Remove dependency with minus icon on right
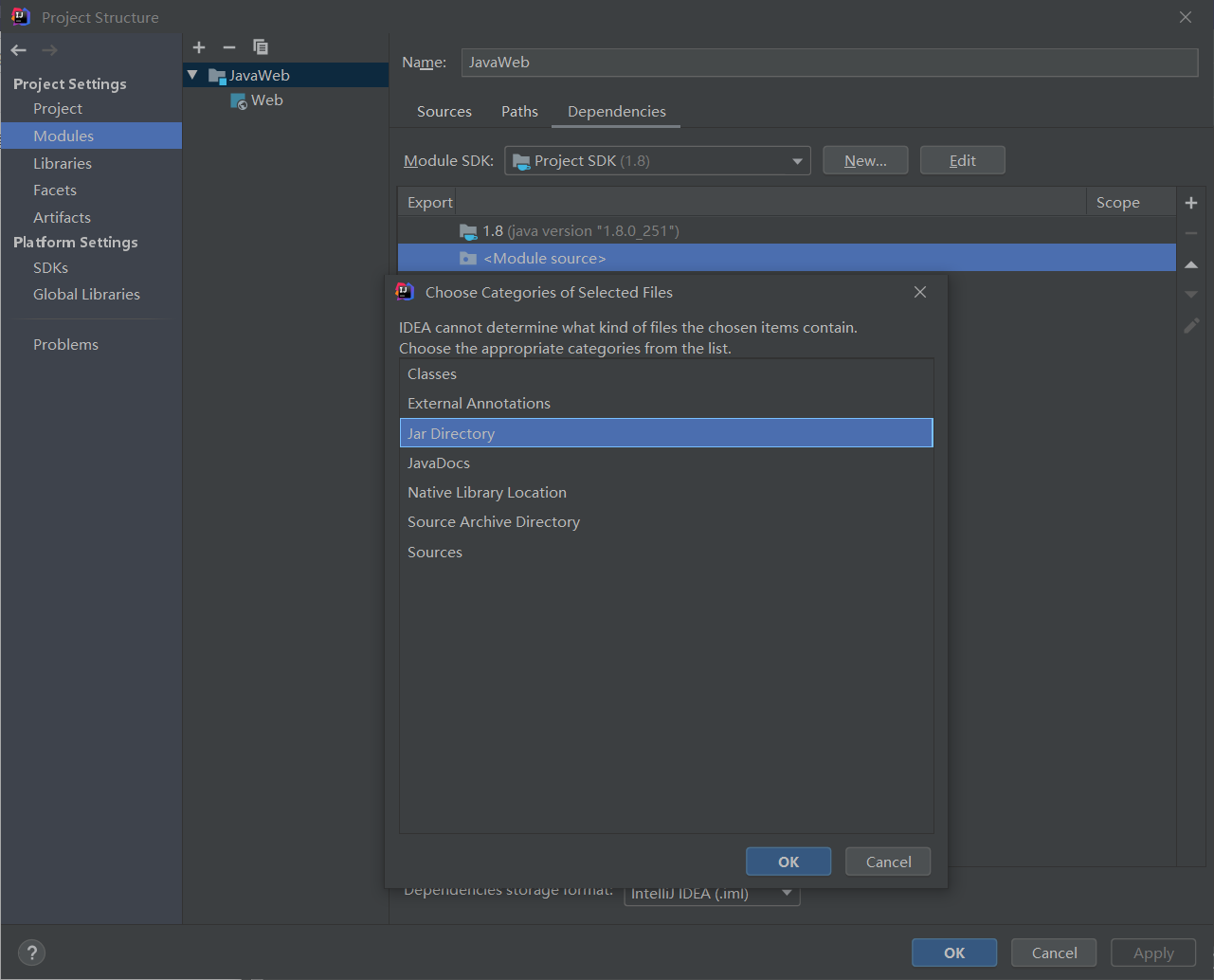The width and height of the screenshot is (1214, 980). pyautogui.click(x=1191, y=233)
